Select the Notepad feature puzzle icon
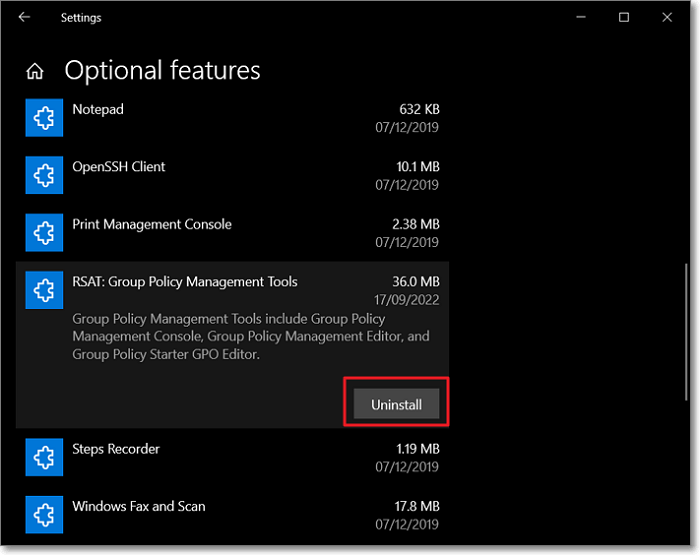This screenshot has width=700, height=555. (x=44, y=118)
